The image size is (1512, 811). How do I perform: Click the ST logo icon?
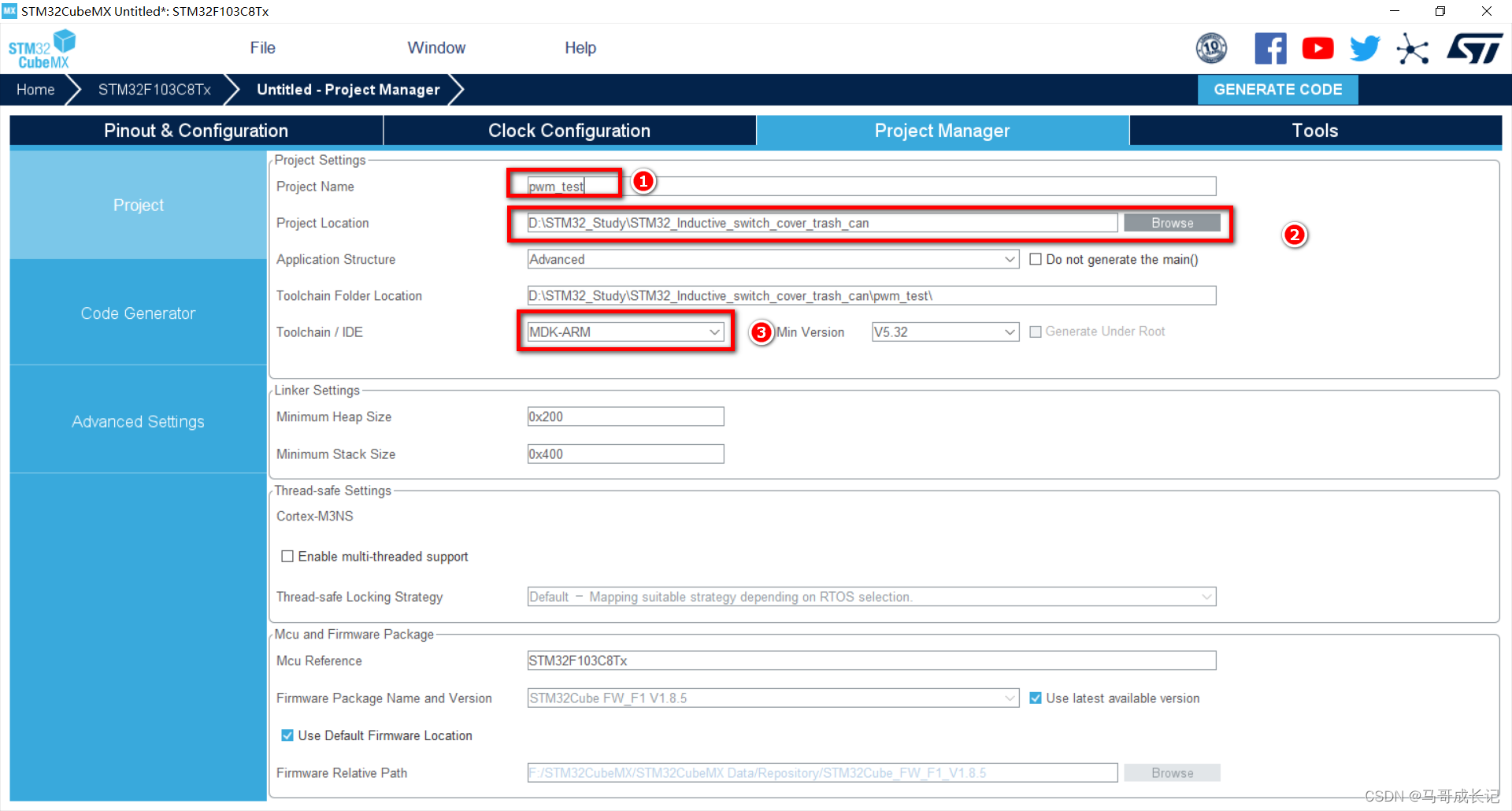pos(1474,48)
